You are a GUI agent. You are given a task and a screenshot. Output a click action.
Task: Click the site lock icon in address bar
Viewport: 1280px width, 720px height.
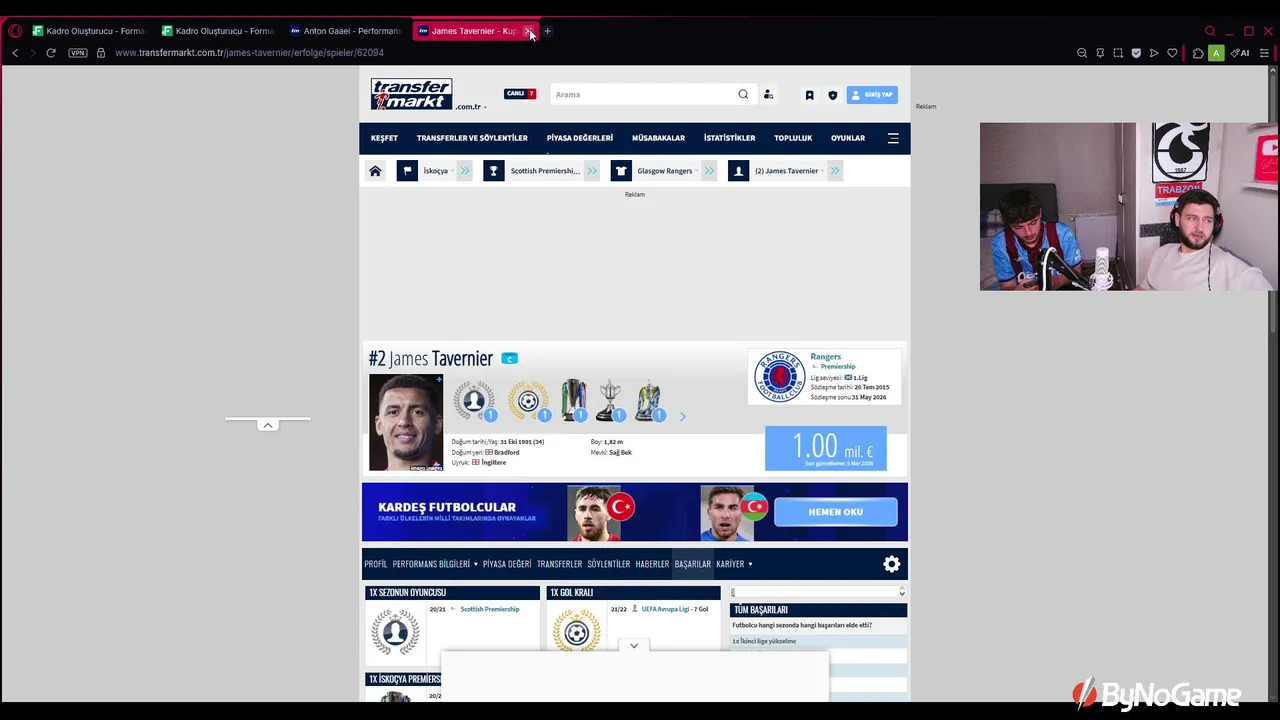click(x=100, y=53)
